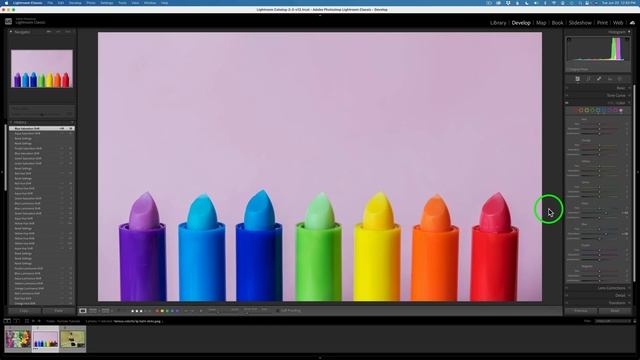Click the cloud sync status icon

point(632,23)
